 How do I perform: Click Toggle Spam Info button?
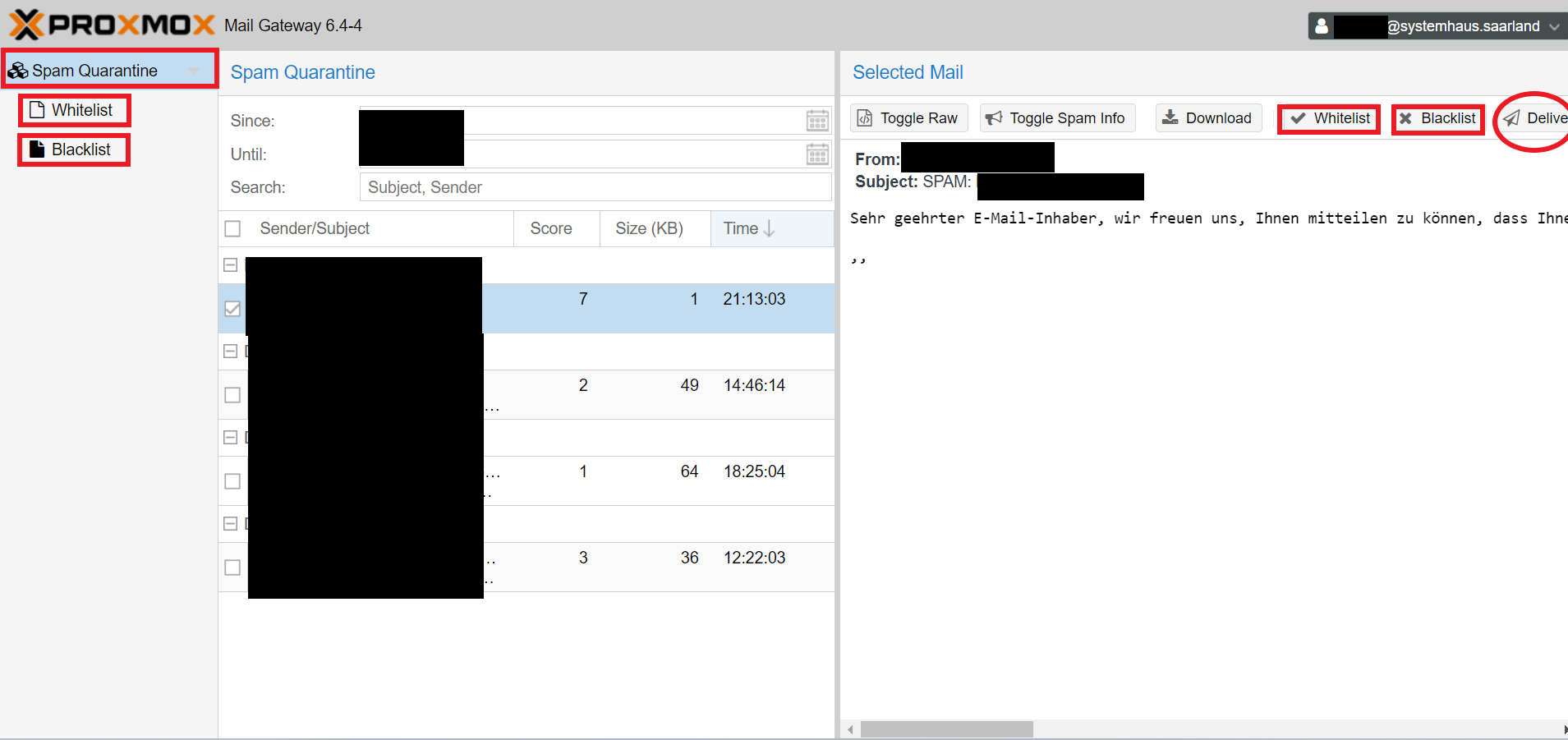(x=1057, y=118)
